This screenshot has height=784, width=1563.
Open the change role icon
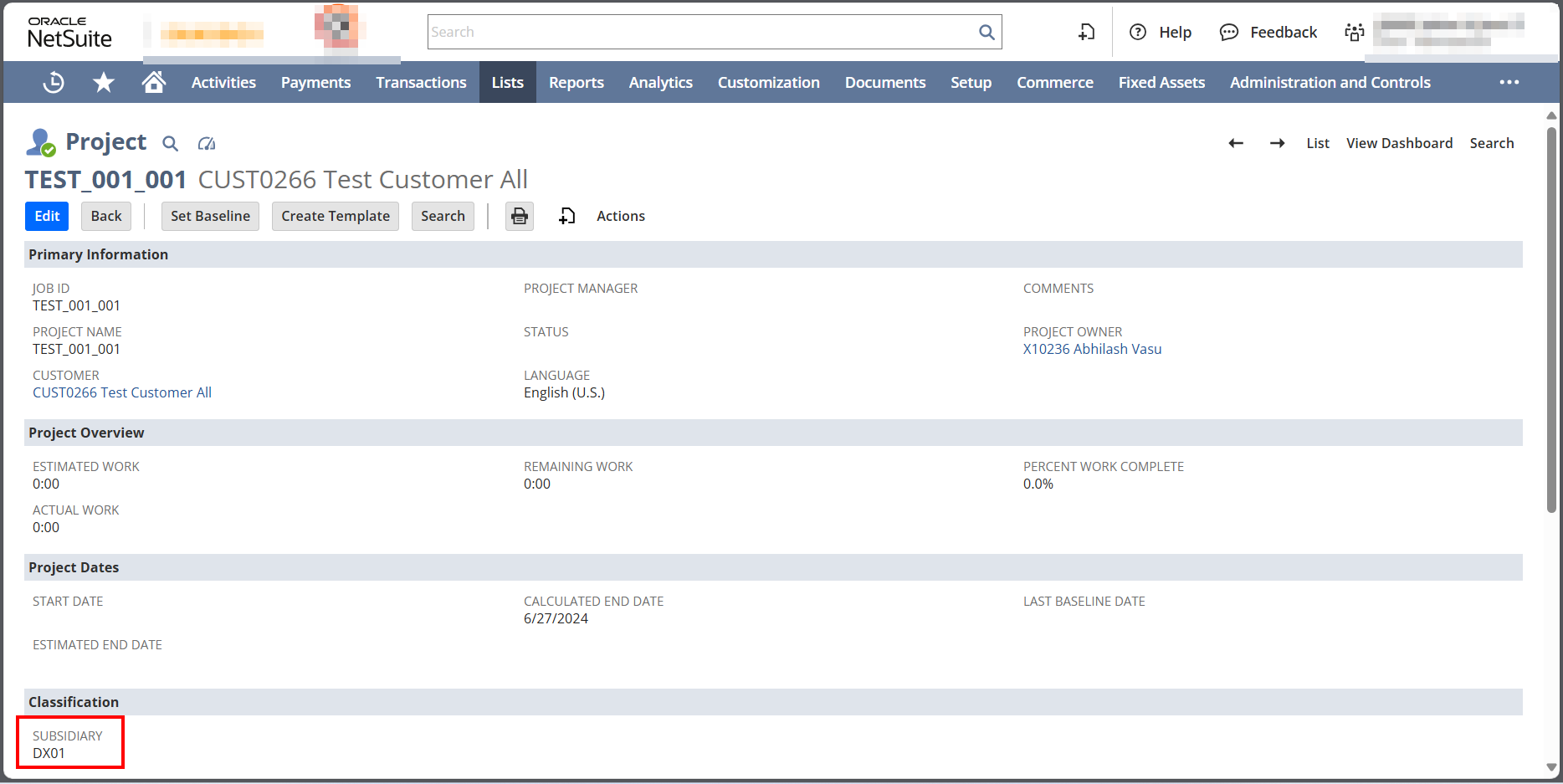click(x=1354, y=32)
